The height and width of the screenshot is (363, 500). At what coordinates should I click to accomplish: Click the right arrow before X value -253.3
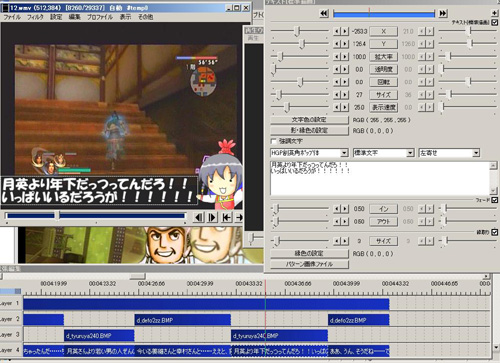coord(345,31)
